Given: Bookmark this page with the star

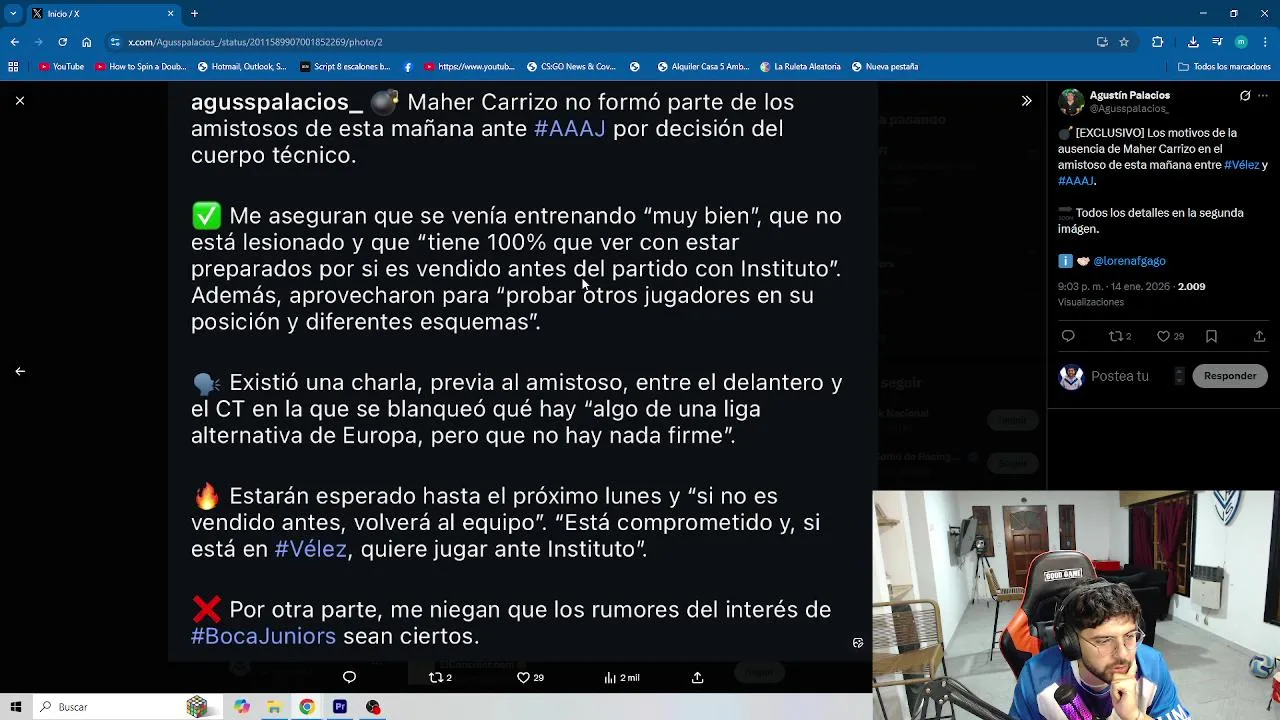Looking at the screenshot, I should [1124, 42].
